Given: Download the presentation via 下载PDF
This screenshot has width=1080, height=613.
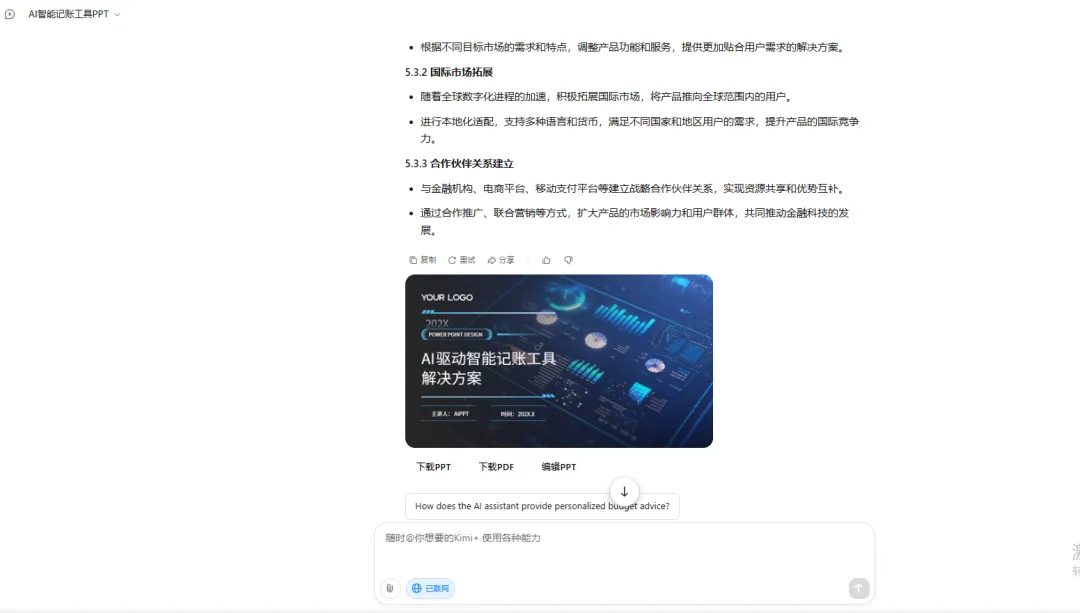Looking at the screenshot, I should pyautogui.click(x=496, y=467).
